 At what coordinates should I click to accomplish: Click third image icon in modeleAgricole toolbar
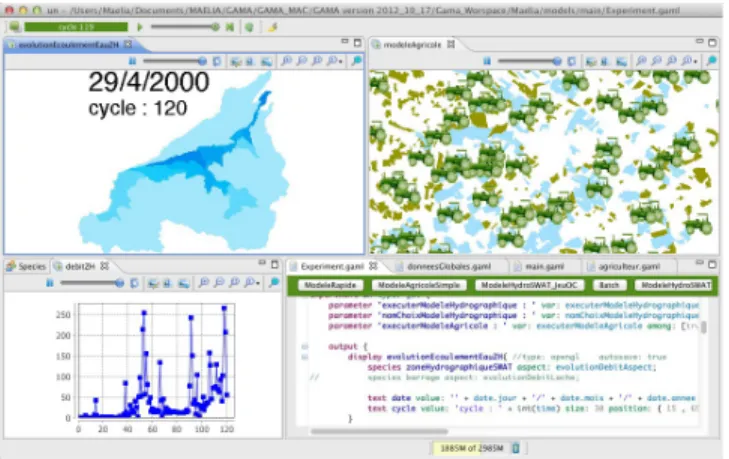(x=621, y=61)
